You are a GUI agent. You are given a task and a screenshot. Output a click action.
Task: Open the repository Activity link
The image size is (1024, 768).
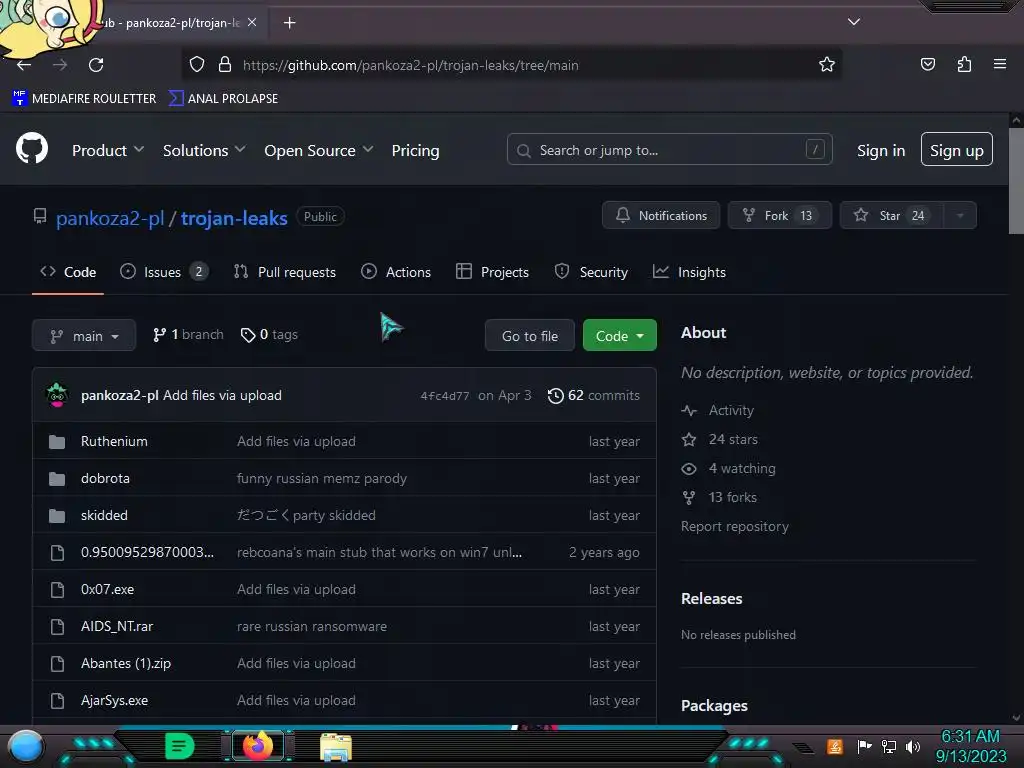(x=731, y=410)
